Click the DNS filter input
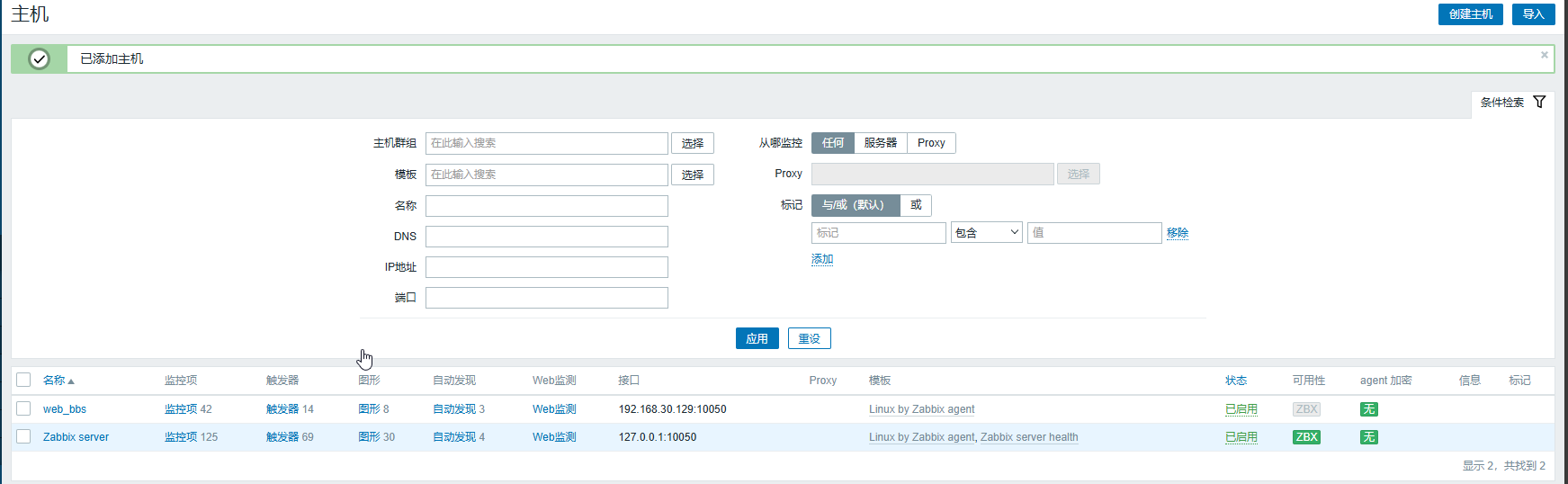This screenshot has width=1568, height=484. [x=547, y=237]
